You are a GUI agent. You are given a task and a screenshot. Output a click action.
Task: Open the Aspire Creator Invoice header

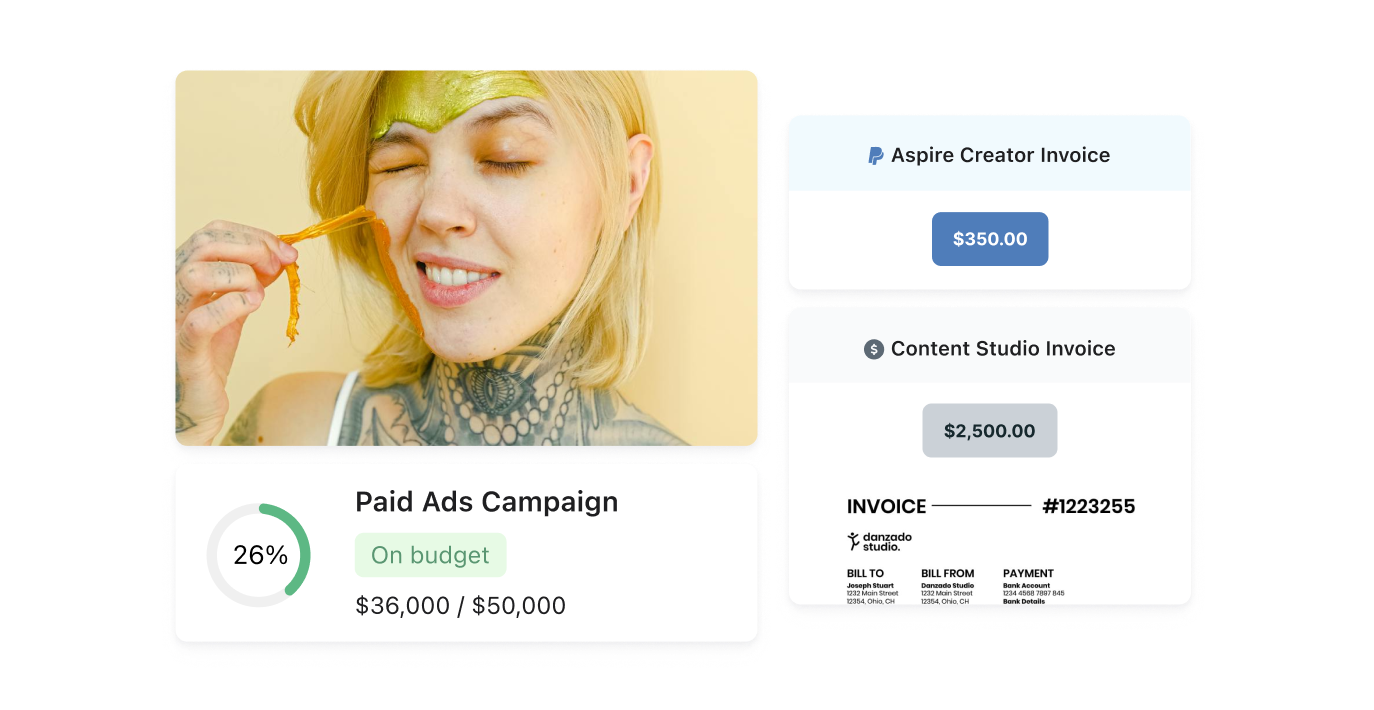[x=990, y=155]
